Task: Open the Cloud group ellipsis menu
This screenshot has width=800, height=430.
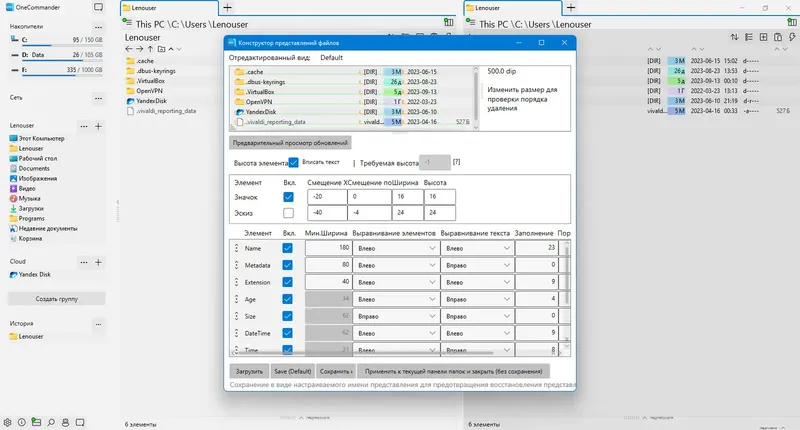Action: (84, 262)
